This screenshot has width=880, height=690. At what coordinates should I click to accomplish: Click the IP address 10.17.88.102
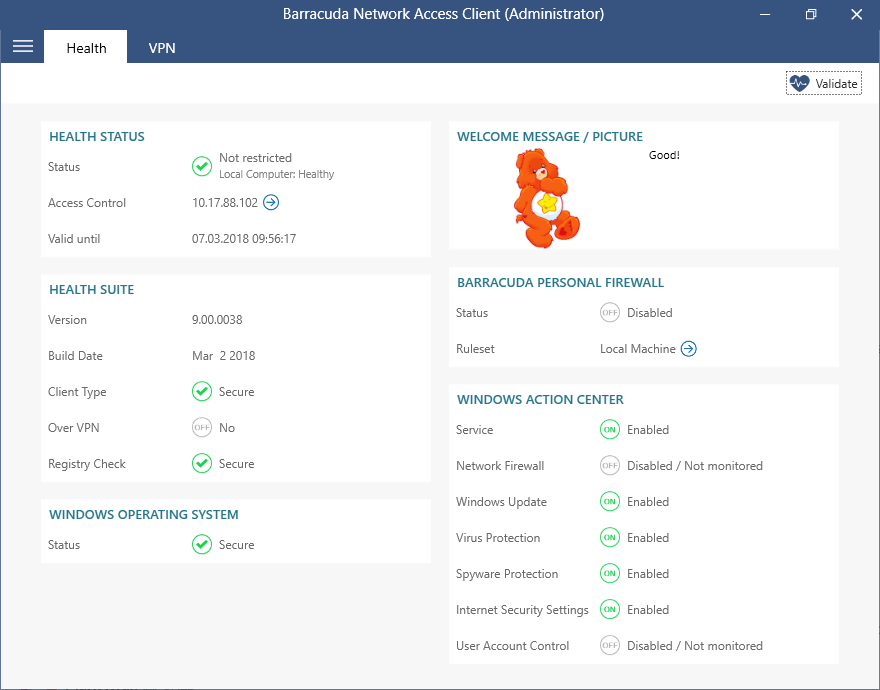click(224, 203)
